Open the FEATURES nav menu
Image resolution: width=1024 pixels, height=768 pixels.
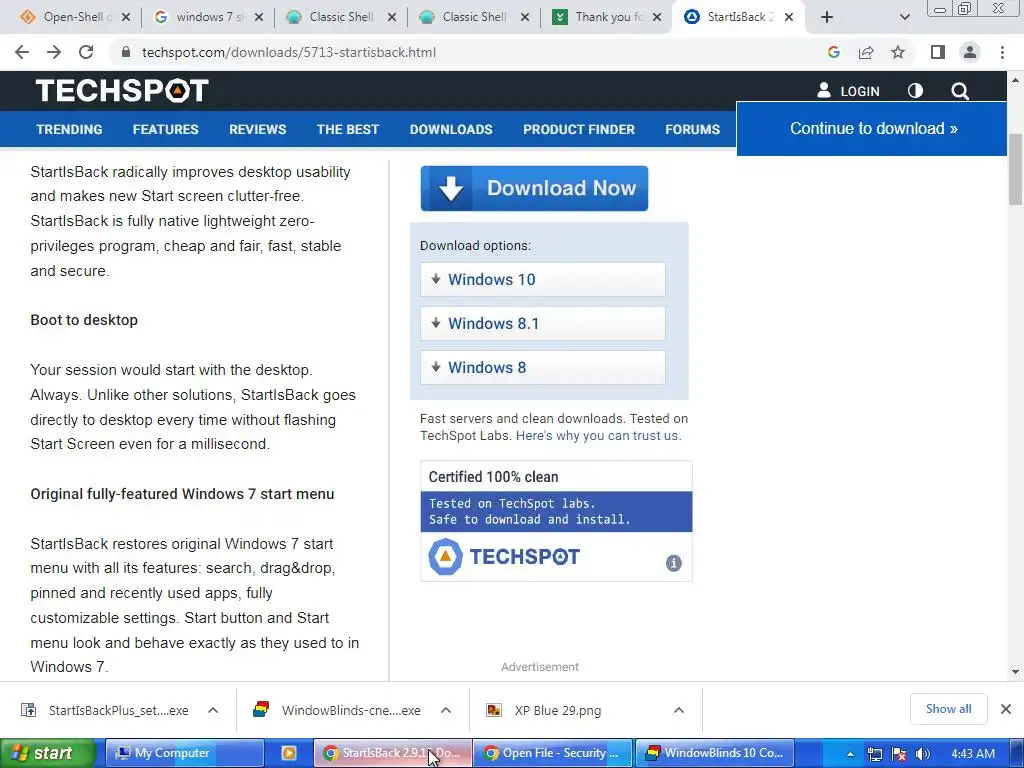(165, 129)
